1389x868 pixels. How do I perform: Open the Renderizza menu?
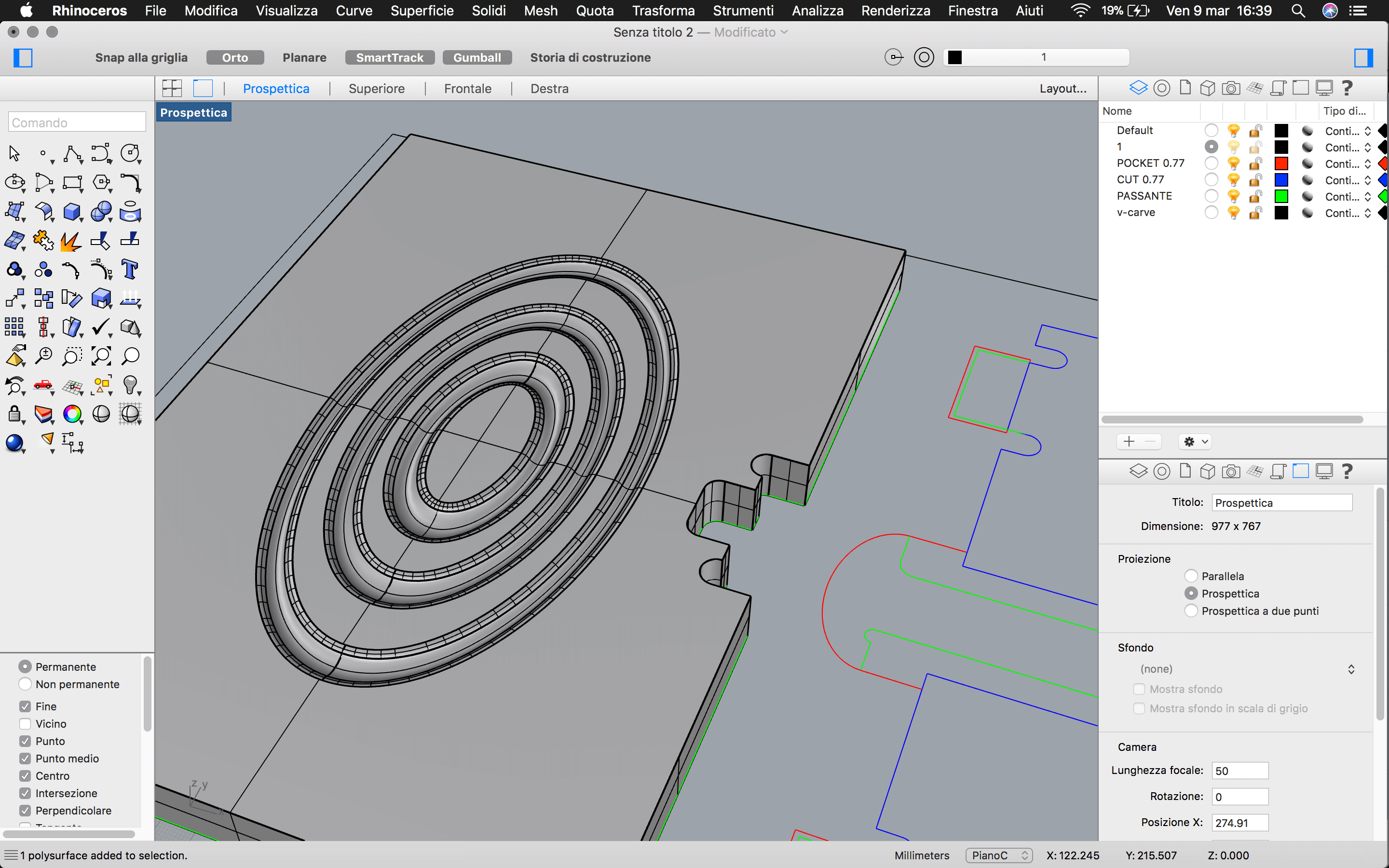896,10
